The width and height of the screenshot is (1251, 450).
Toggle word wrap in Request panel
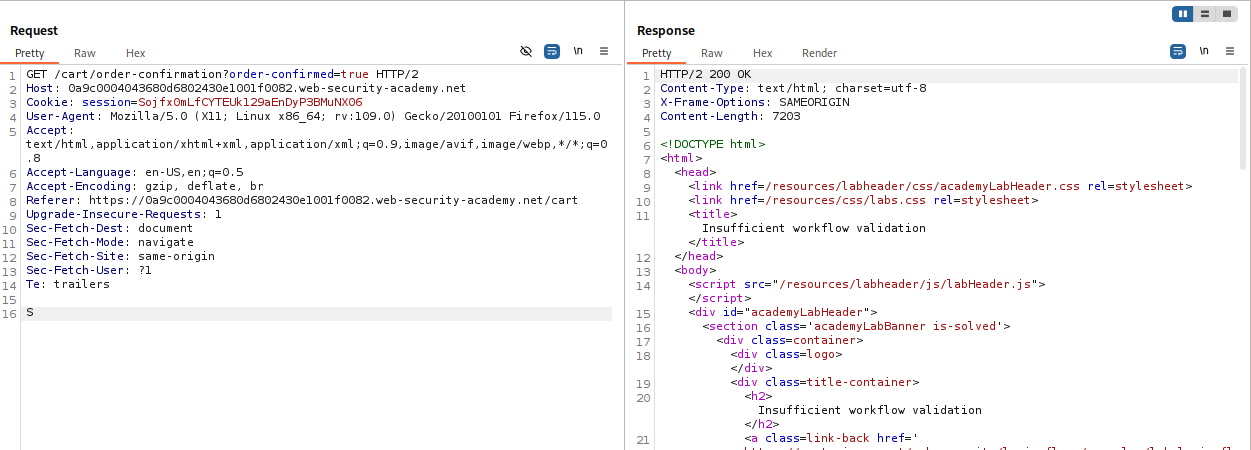point(552,51)
